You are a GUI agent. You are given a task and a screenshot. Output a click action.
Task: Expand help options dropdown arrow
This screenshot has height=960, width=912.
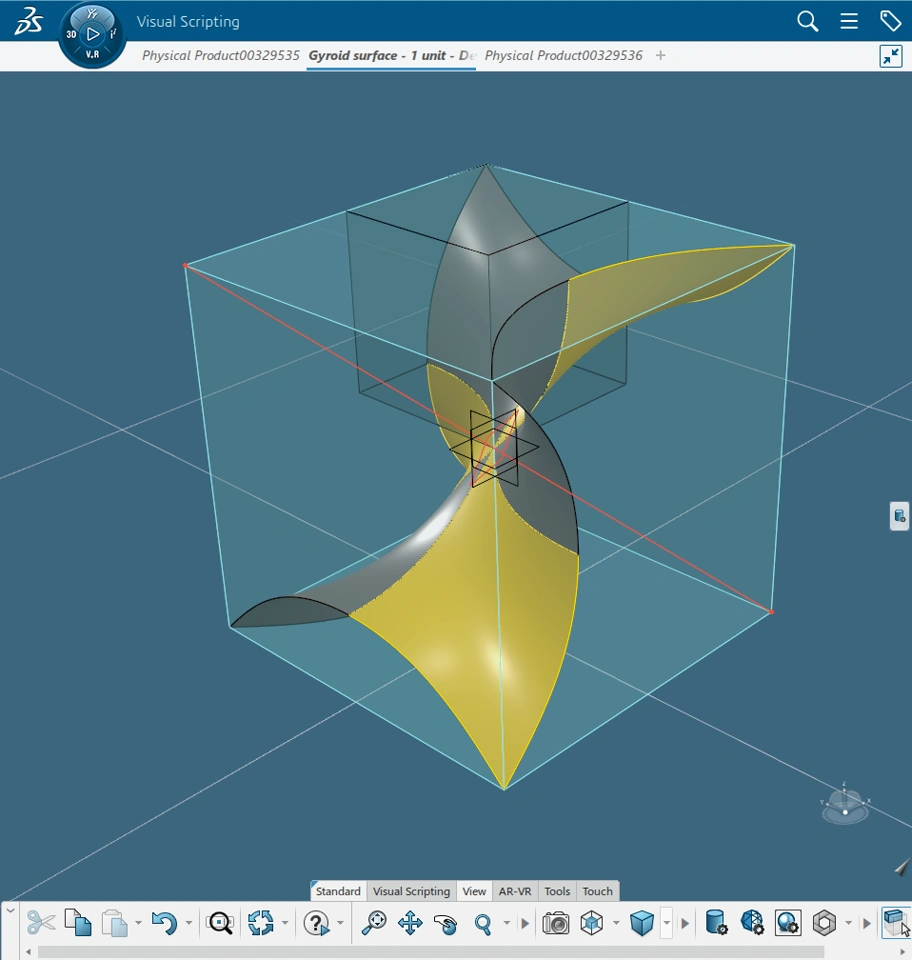point(340,923)
